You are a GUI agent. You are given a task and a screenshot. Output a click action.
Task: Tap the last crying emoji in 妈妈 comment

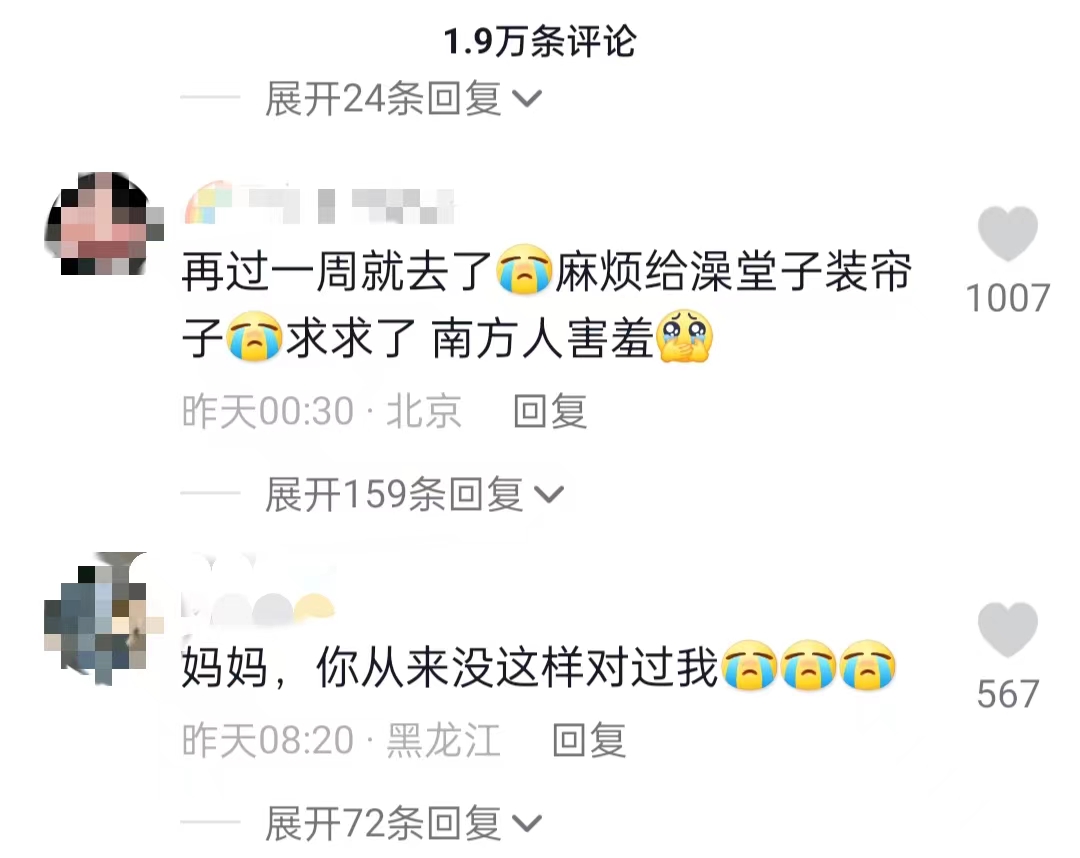tap(868, 665)
